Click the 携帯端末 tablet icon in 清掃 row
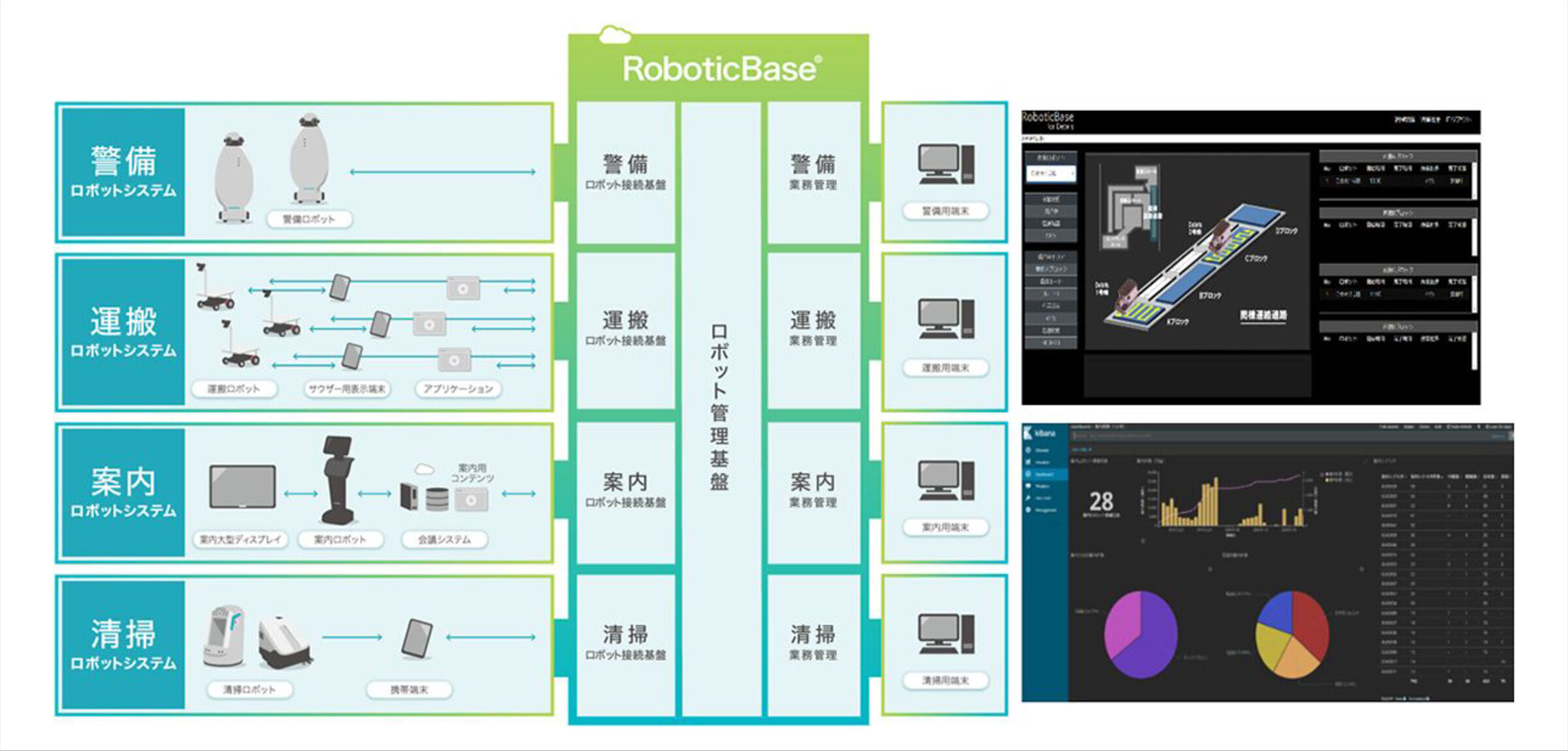 tap(417, 638)
